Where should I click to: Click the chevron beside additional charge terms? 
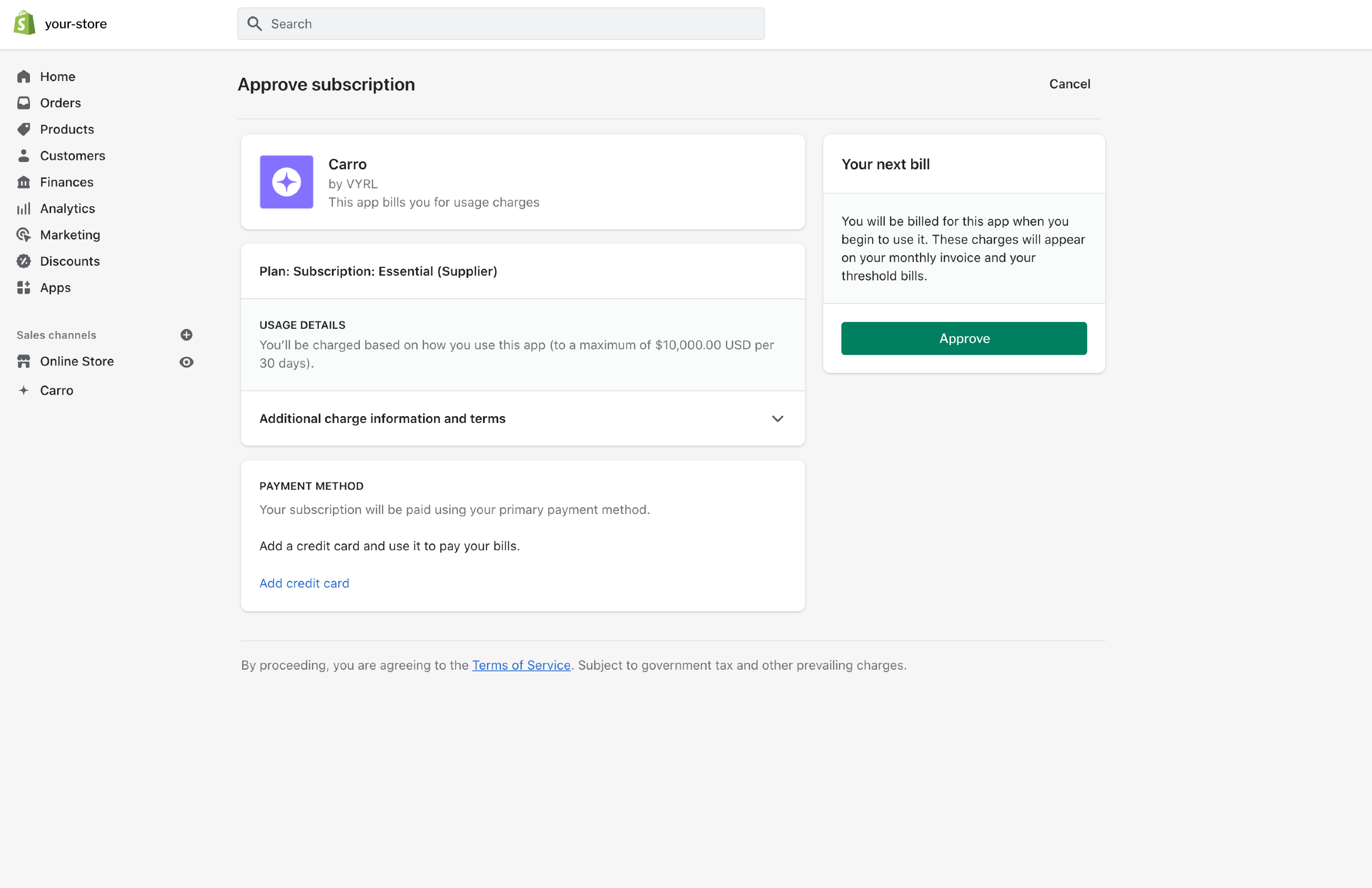click(x=778, y=419)
